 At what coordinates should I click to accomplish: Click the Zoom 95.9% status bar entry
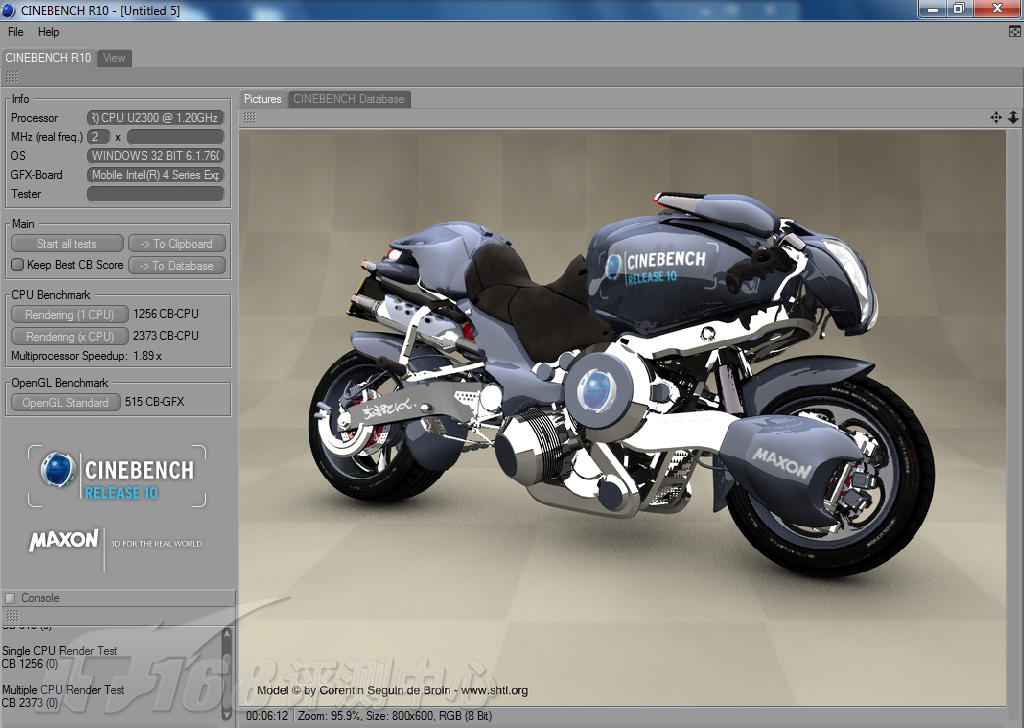click(x=329, y=716)
